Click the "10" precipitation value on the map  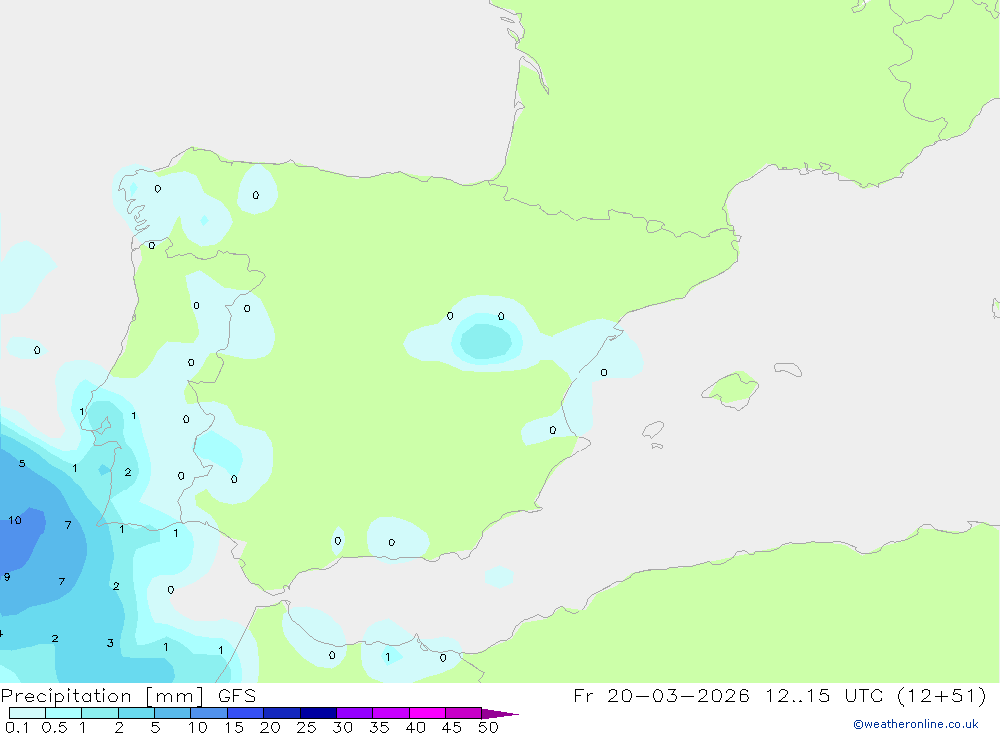[15, 520]
